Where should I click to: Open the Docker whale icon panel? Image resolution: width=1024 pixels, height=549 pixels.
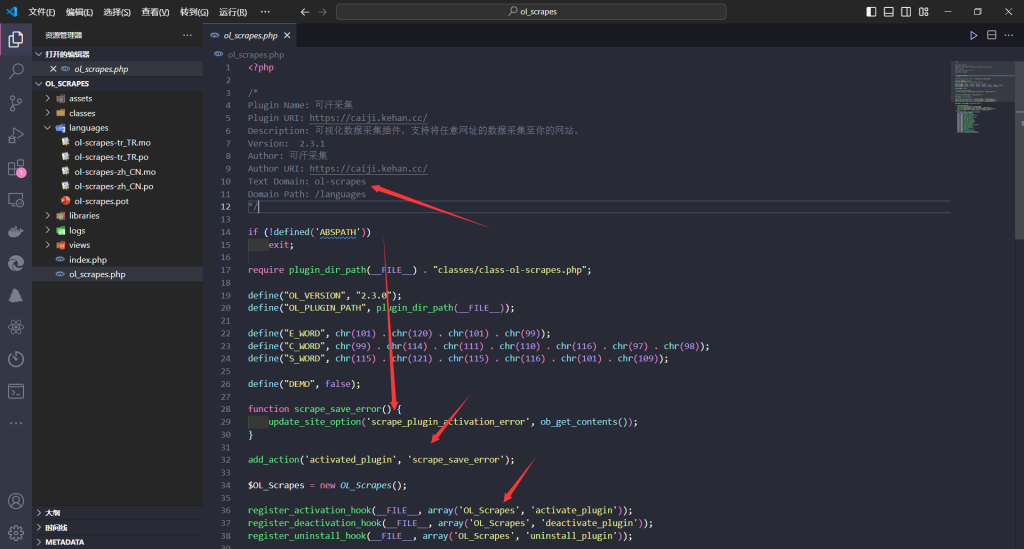point(16,231)
